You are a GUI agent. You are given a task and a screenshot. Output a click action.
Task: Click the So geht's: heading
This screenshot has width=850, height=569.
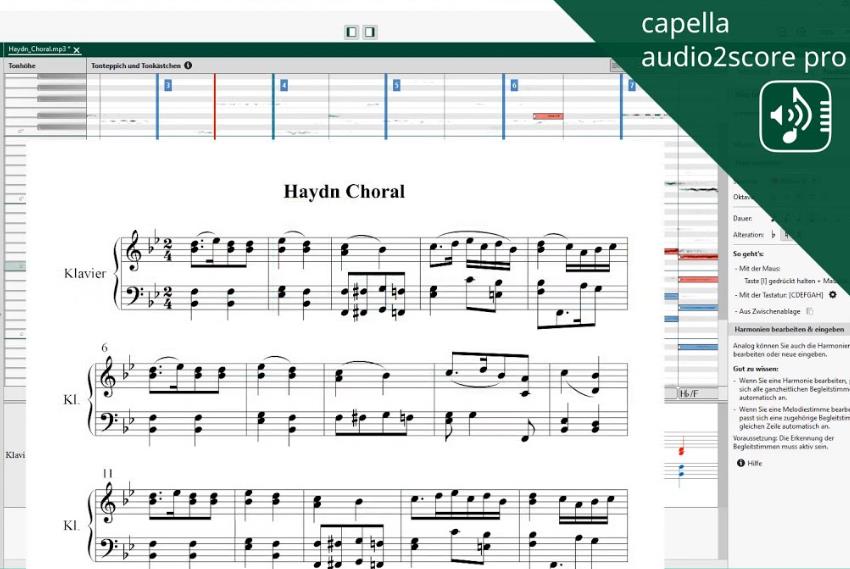(x=748, y=254)
